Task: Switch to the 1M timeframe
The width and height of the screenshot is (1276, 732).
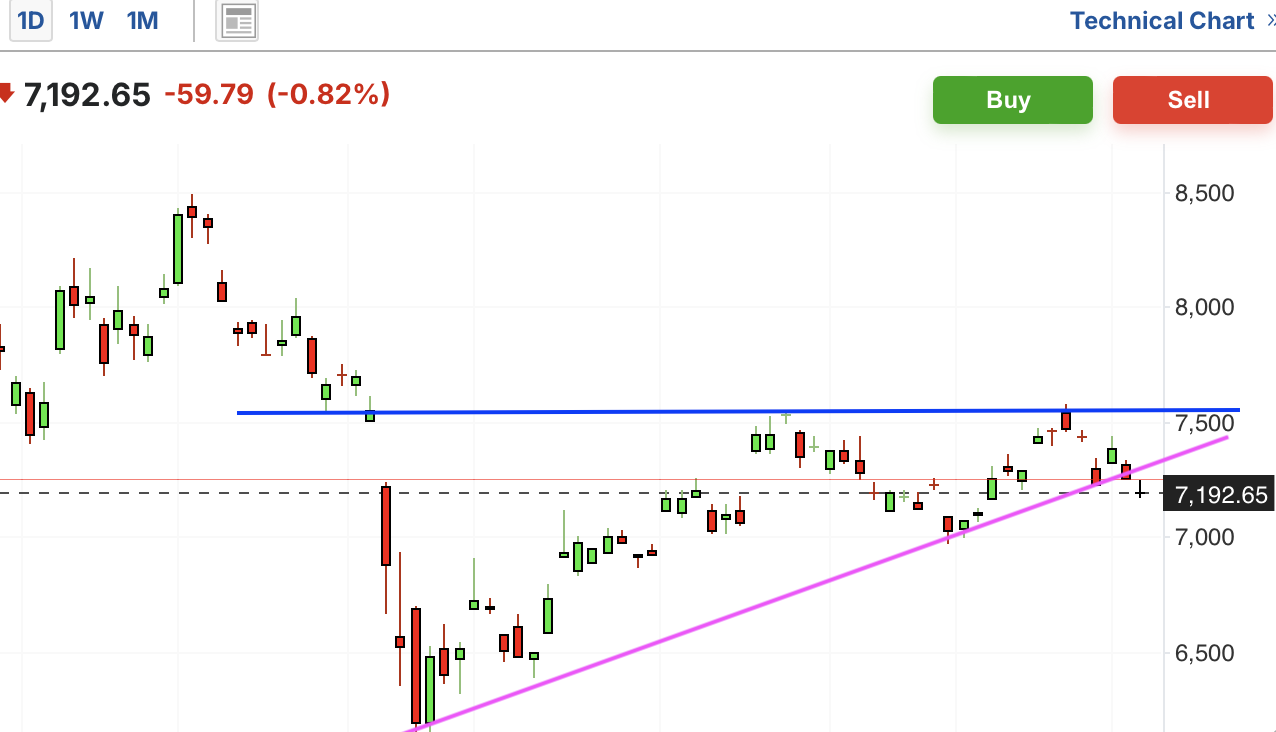Action: 142,21
